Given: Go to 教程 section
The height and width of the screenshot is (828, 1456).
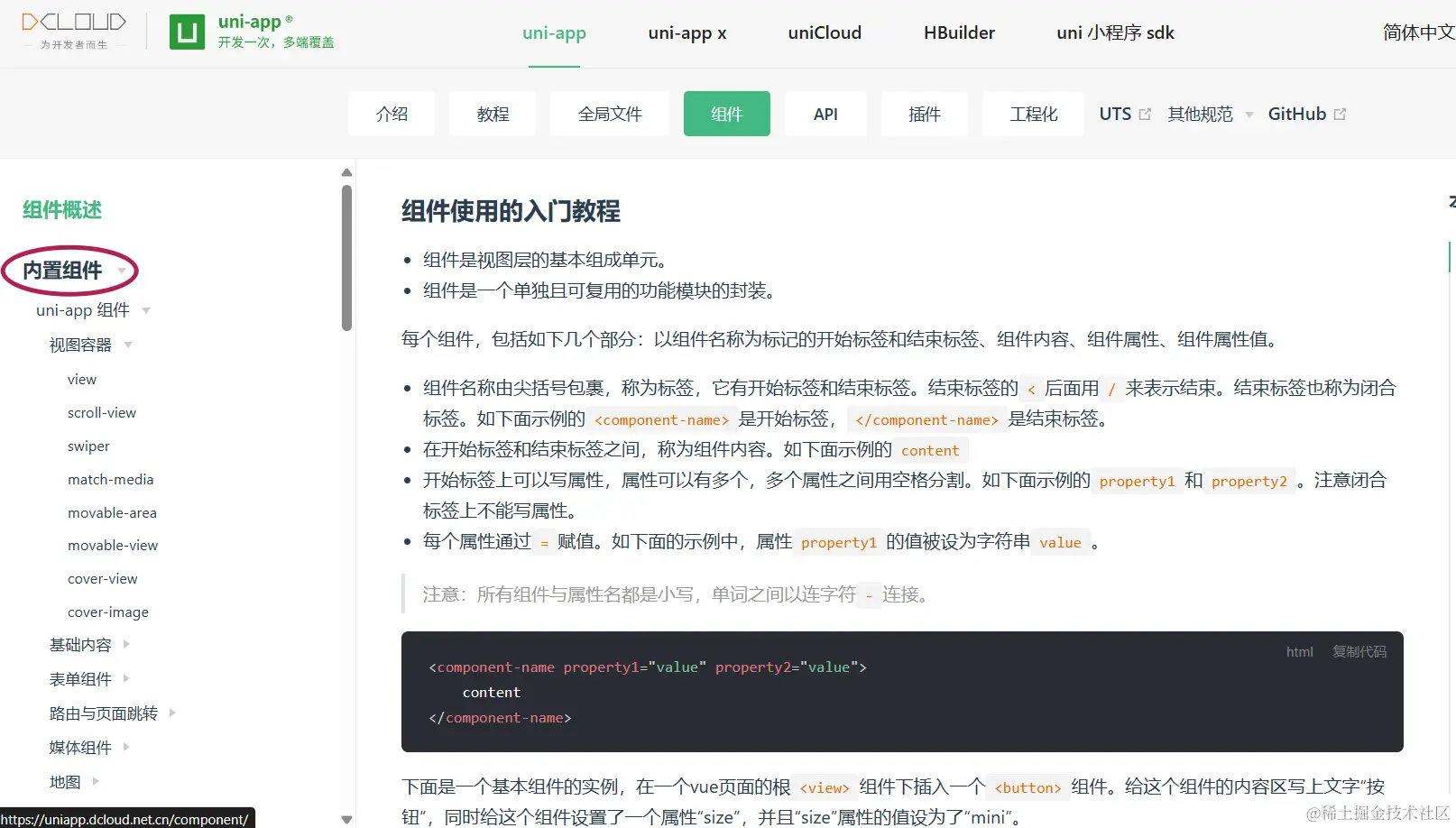Looking at the screenshot, I should pyautogui.click(x=493, y=114).
